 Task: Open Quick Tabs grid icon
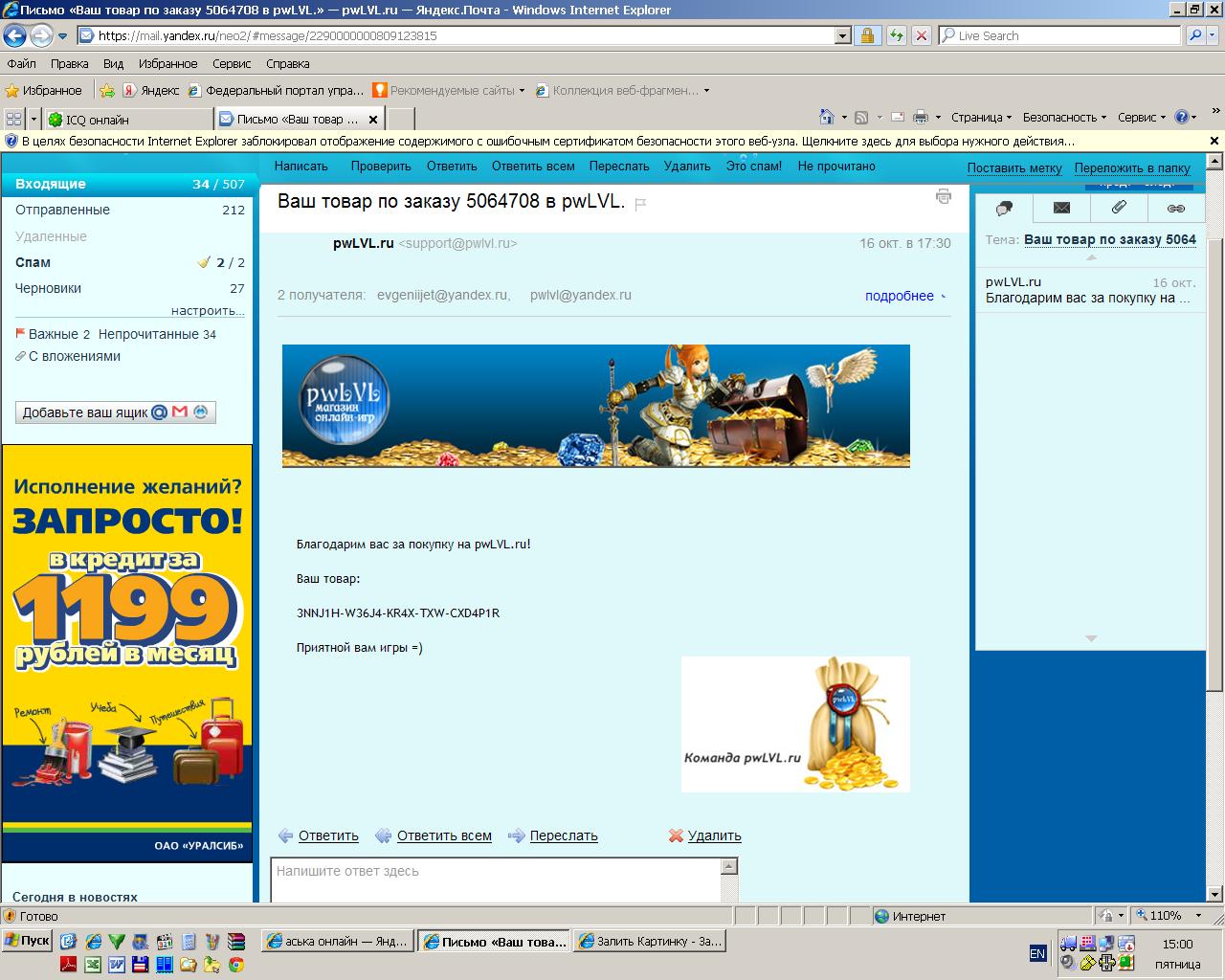(13, 119)
